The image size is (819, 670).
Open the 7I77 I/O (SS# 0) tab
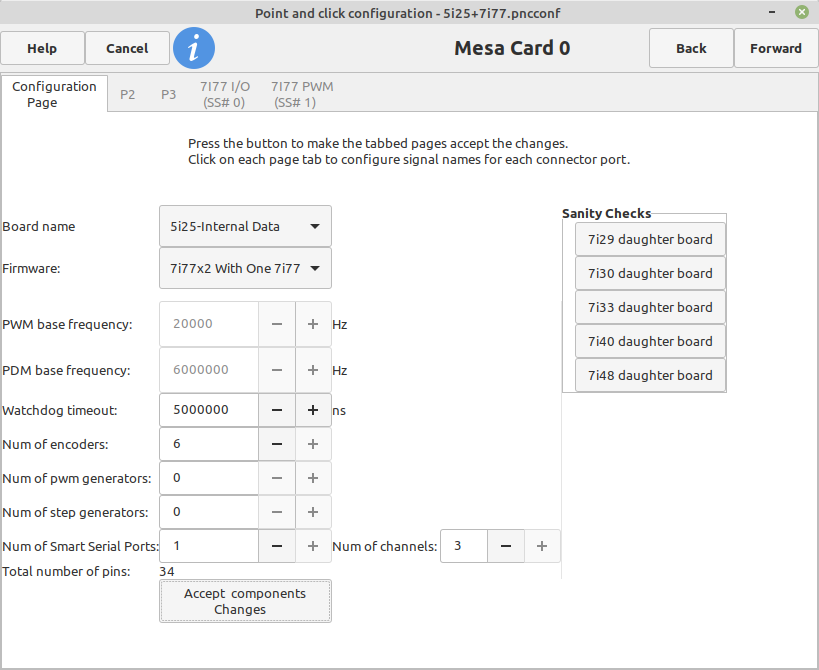225,95
